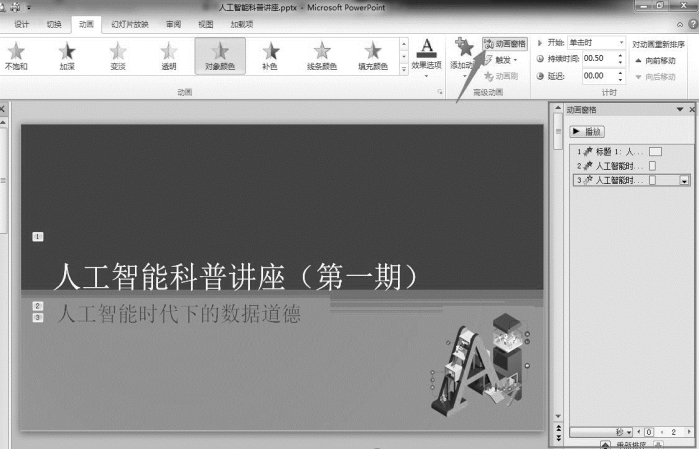Select animation 1 标题 1 in pane
The width and height of the screenshot is (699, 449).
[x=631, y=152]
